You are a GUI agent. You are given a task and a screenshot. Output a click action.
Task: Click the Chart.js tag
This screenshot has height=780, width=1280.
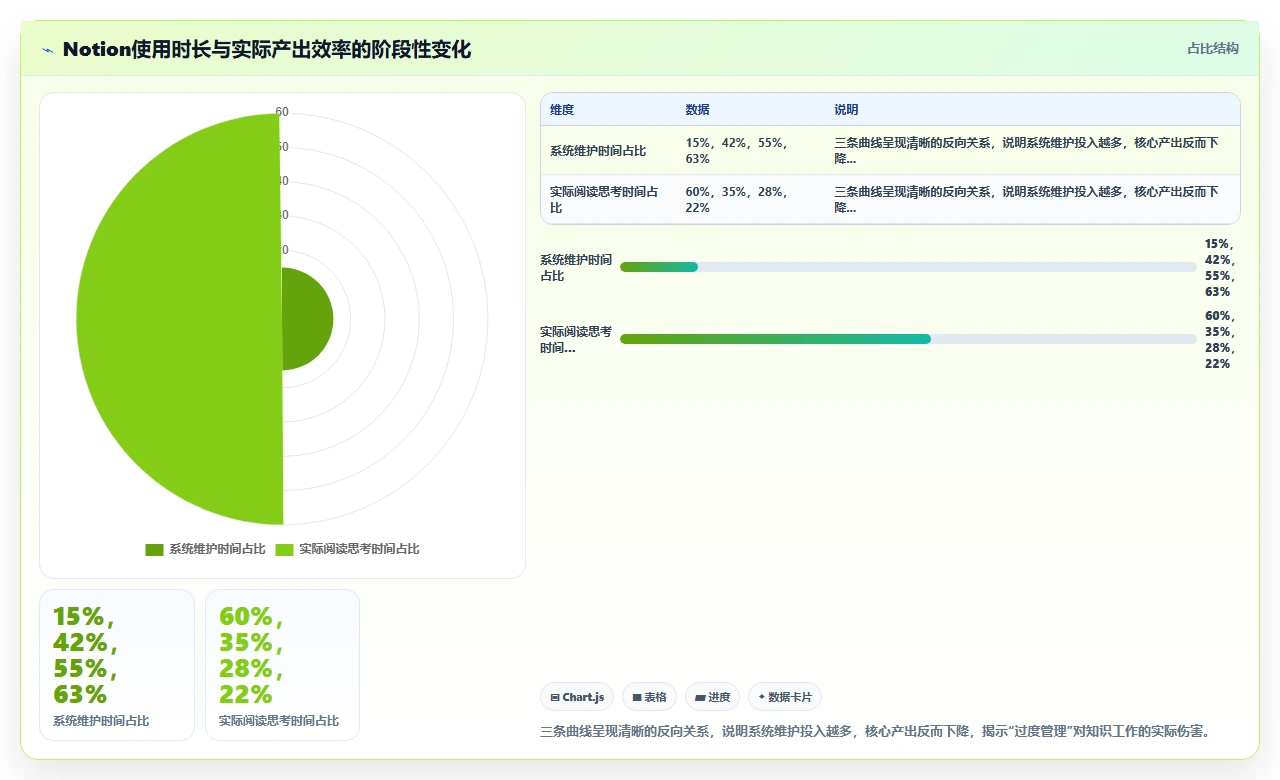click(577, 697)
